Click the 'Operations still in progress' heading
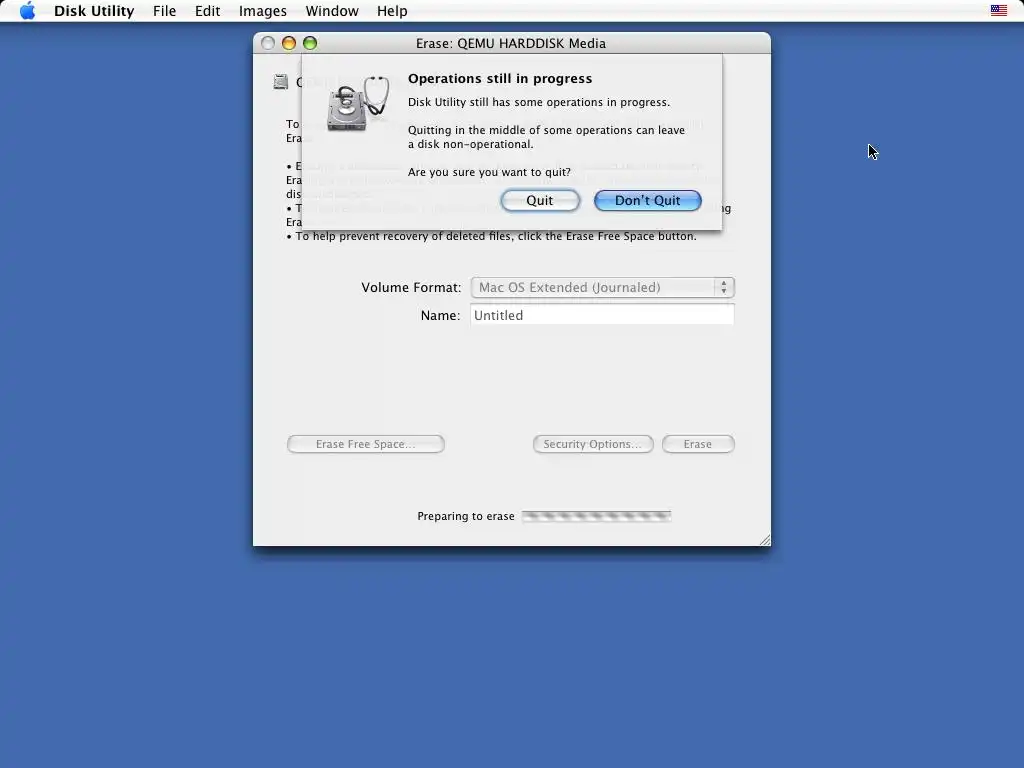The height and width of the screenshot is (768, 1024). coord(500,78)
